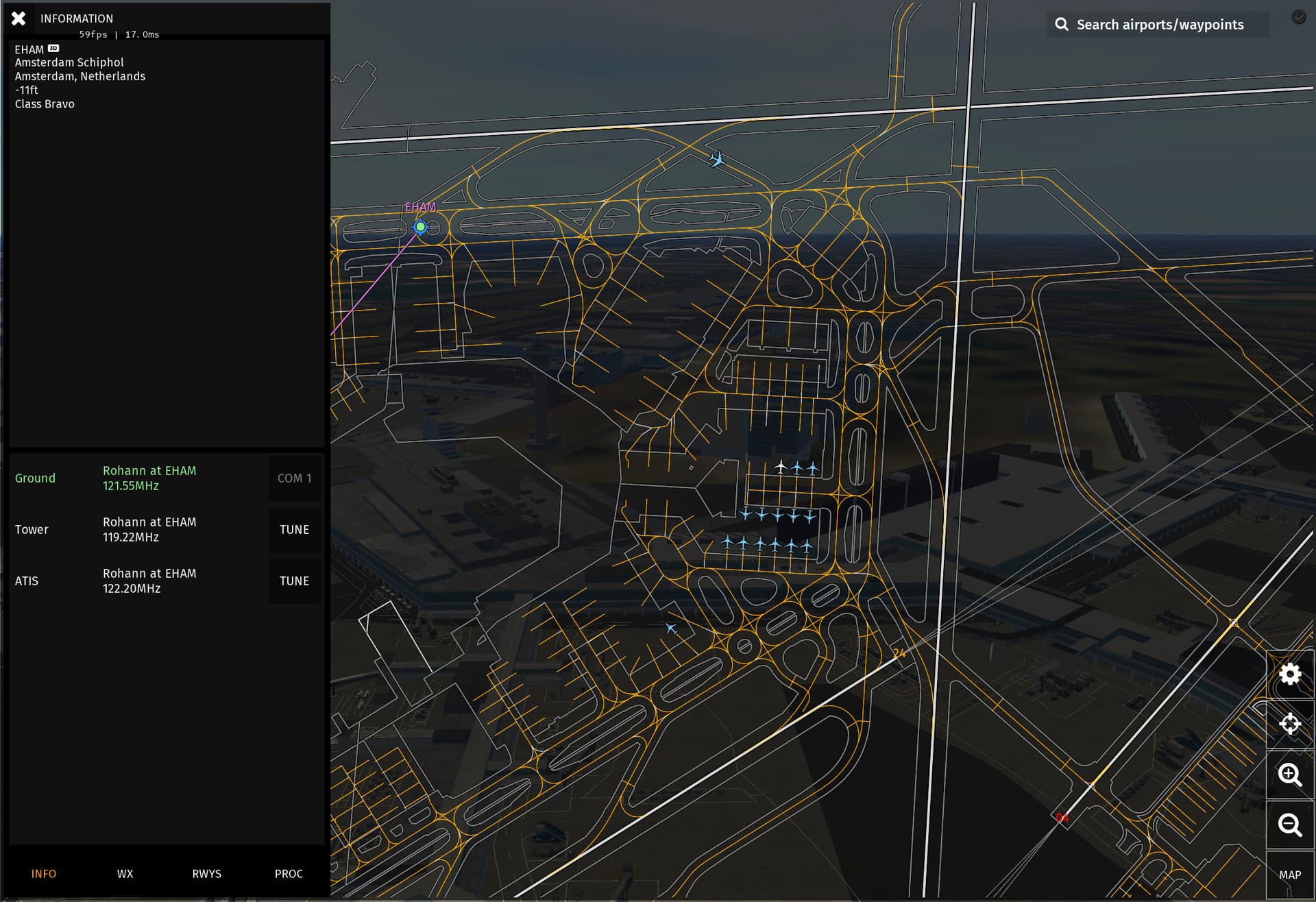The width and height of the screenshot is (1316, 902).
Task: Click the center-on-aircraft crosshair icon
Action: pos(1289,724)
